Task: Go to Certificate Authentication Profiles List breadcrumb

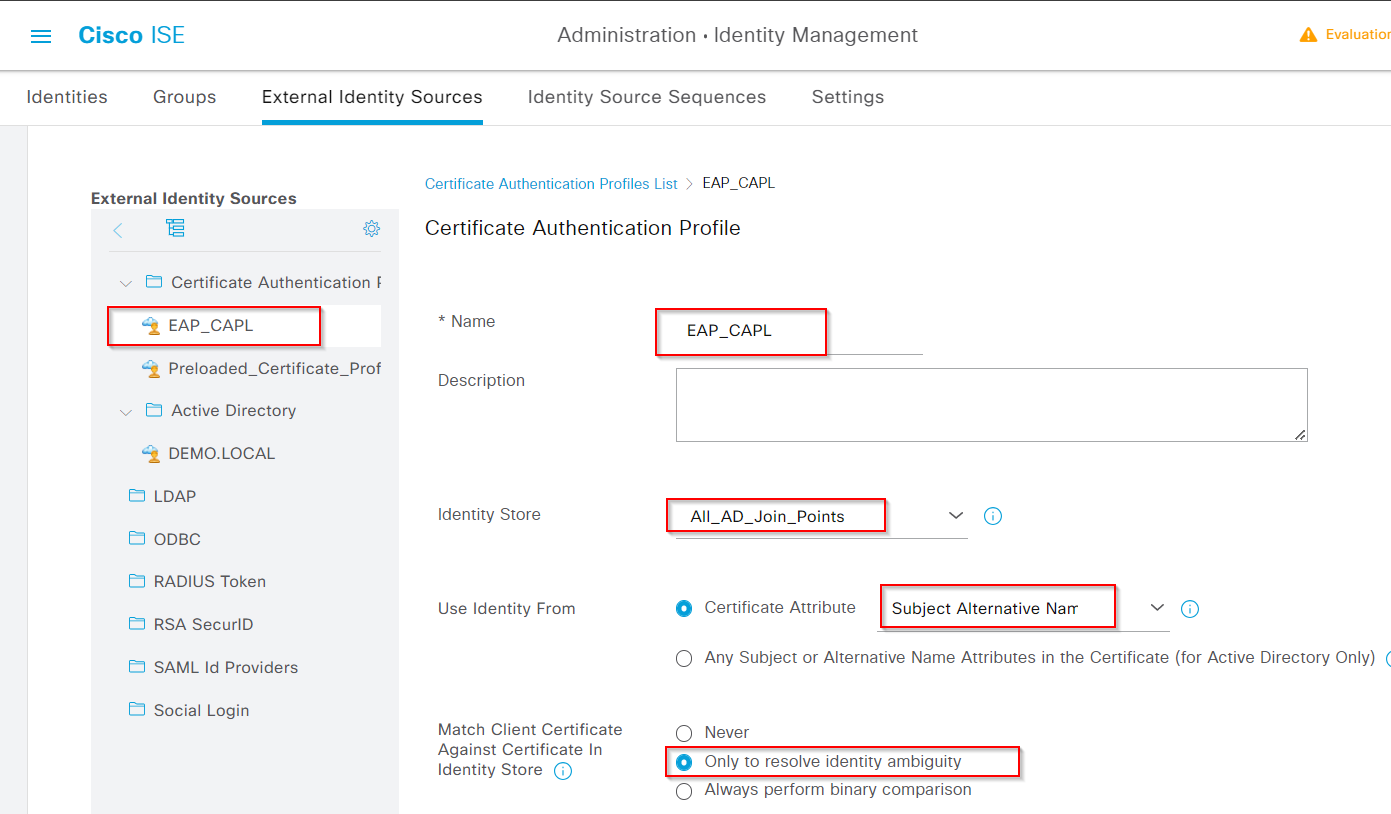Action: 551,184
